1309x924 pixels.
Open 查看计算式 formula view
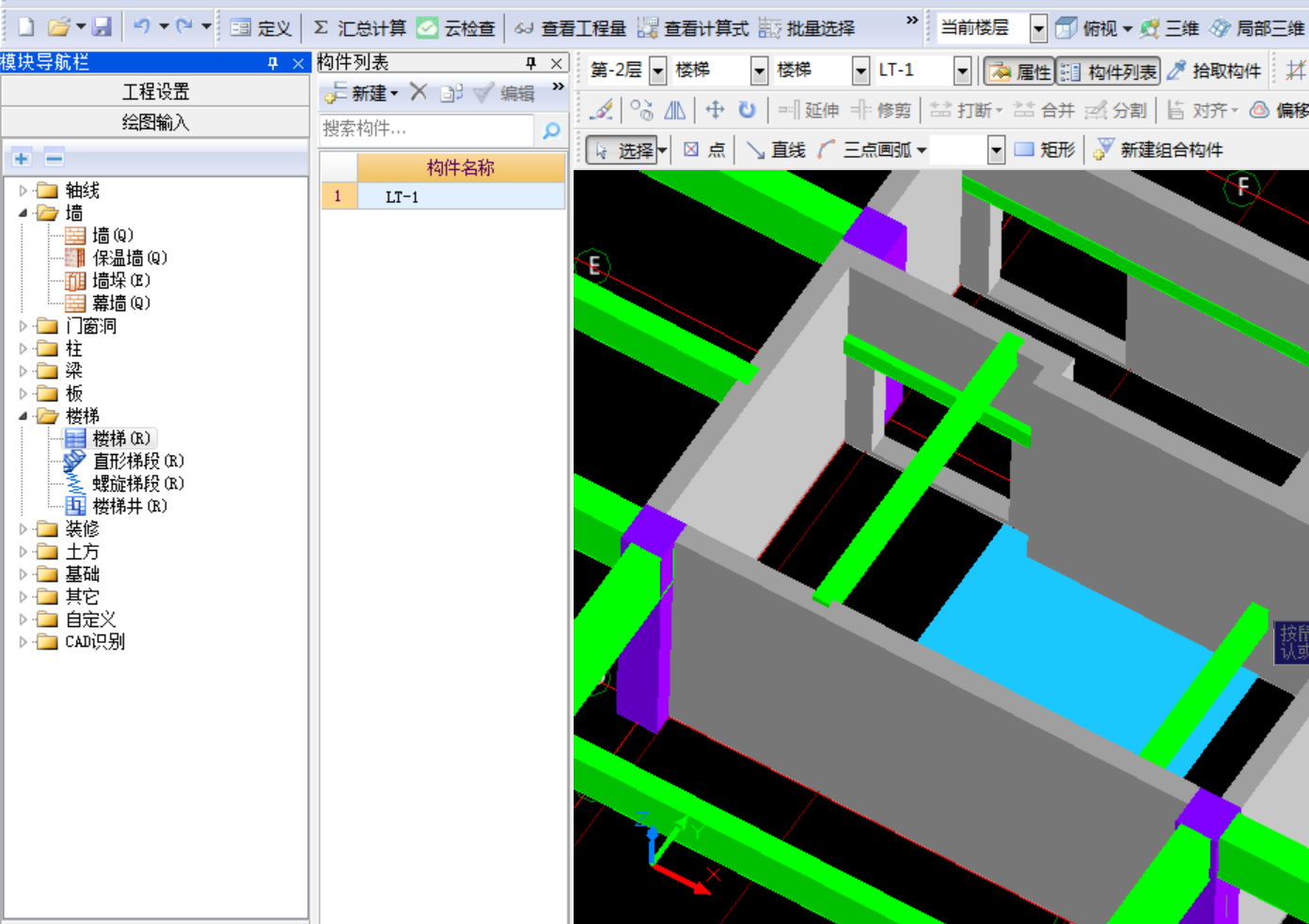(x=693, y=28)
